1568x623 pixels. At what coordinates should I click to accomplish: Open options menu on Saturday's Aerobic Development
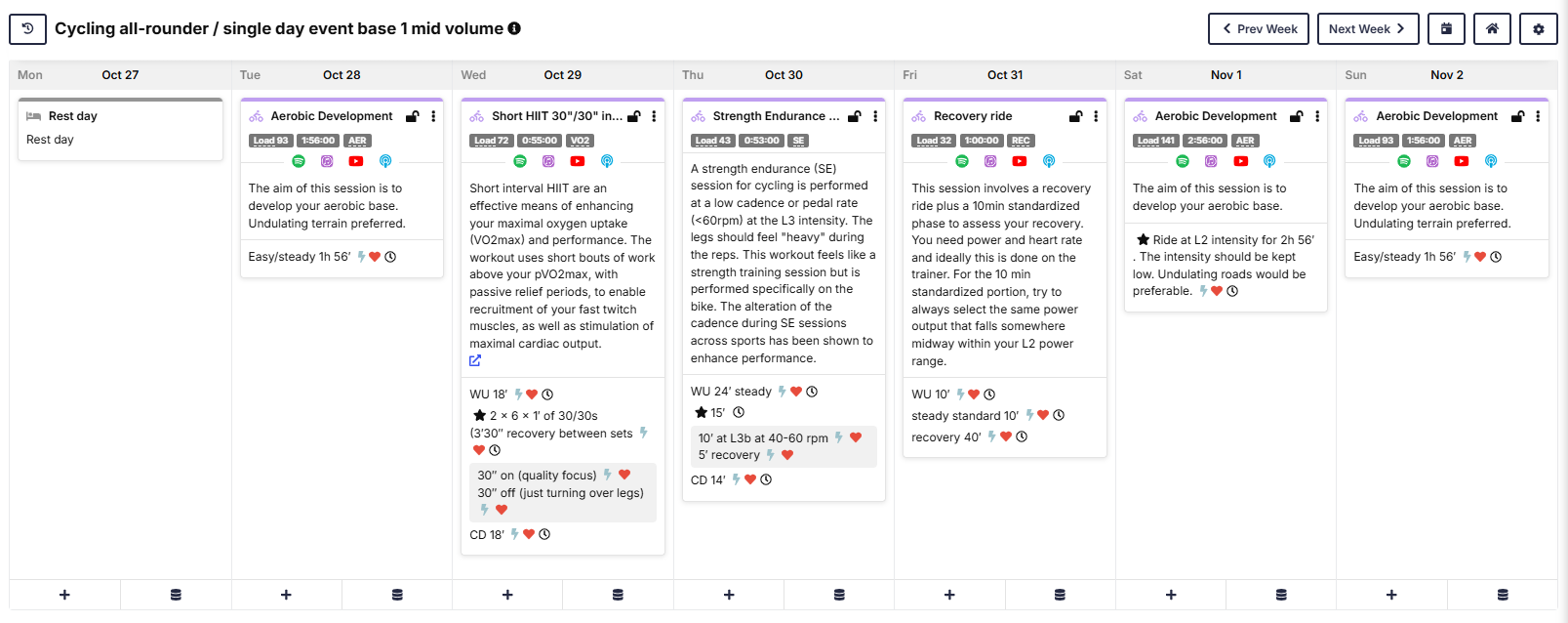[1317, 116]
